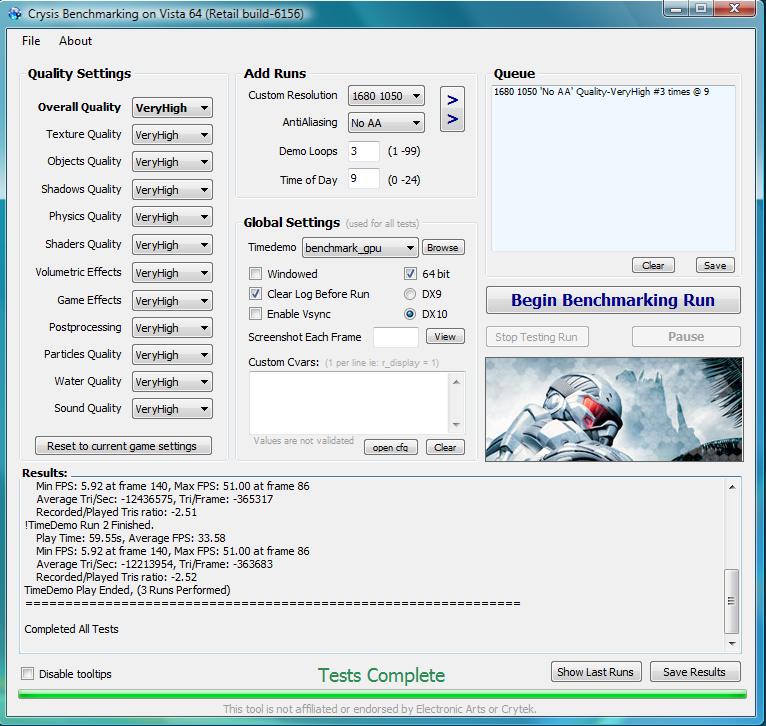This screenshot has width=766, height=726.
Task: Click the 'Completed All Tests' results line
Action: click(71, 629)
